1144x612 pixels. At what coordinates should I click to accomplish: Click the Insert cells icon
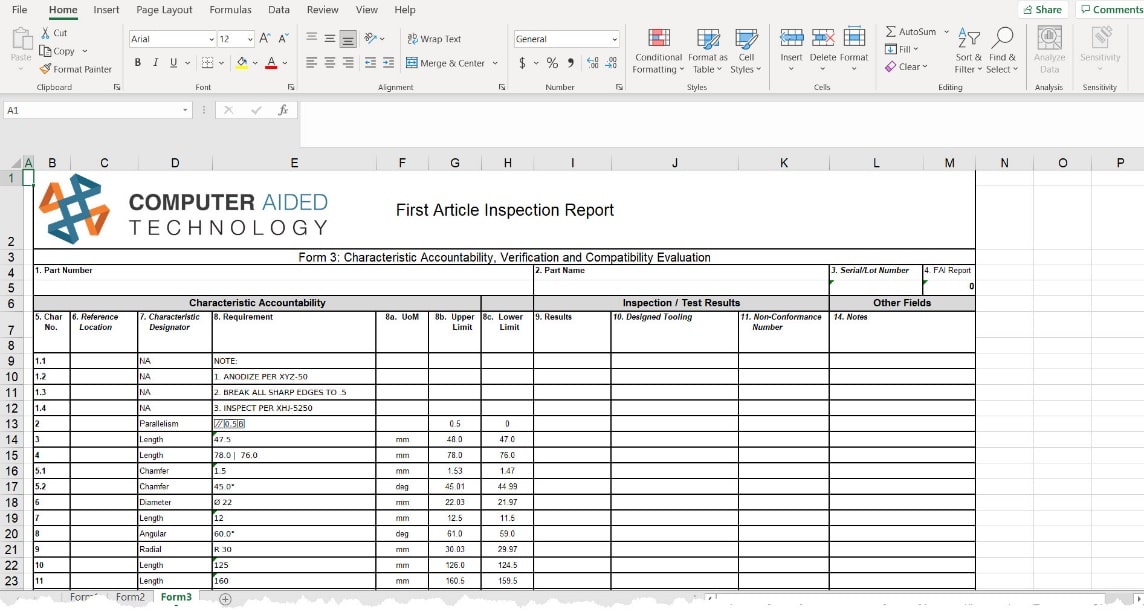792,38
